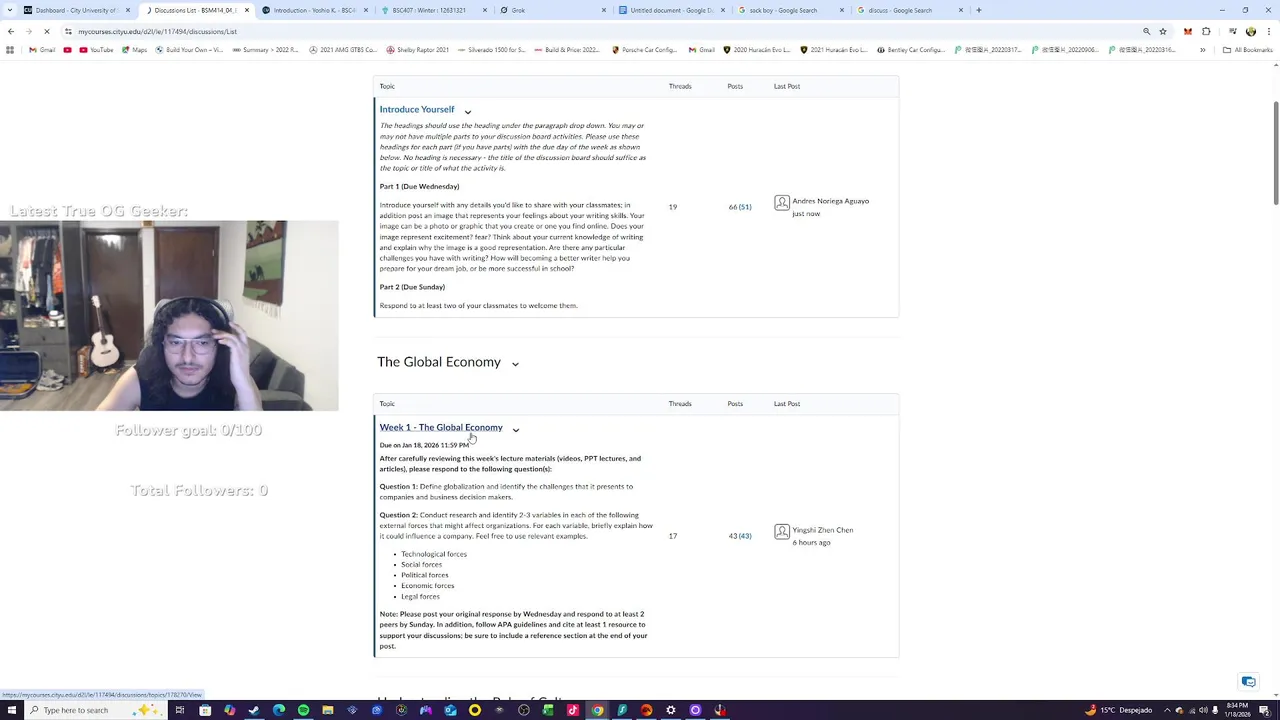Image resolution: width=1280 pixels, height=720 pixels.
Task: Open Spotify from taskbar
Action: [303, 710]
